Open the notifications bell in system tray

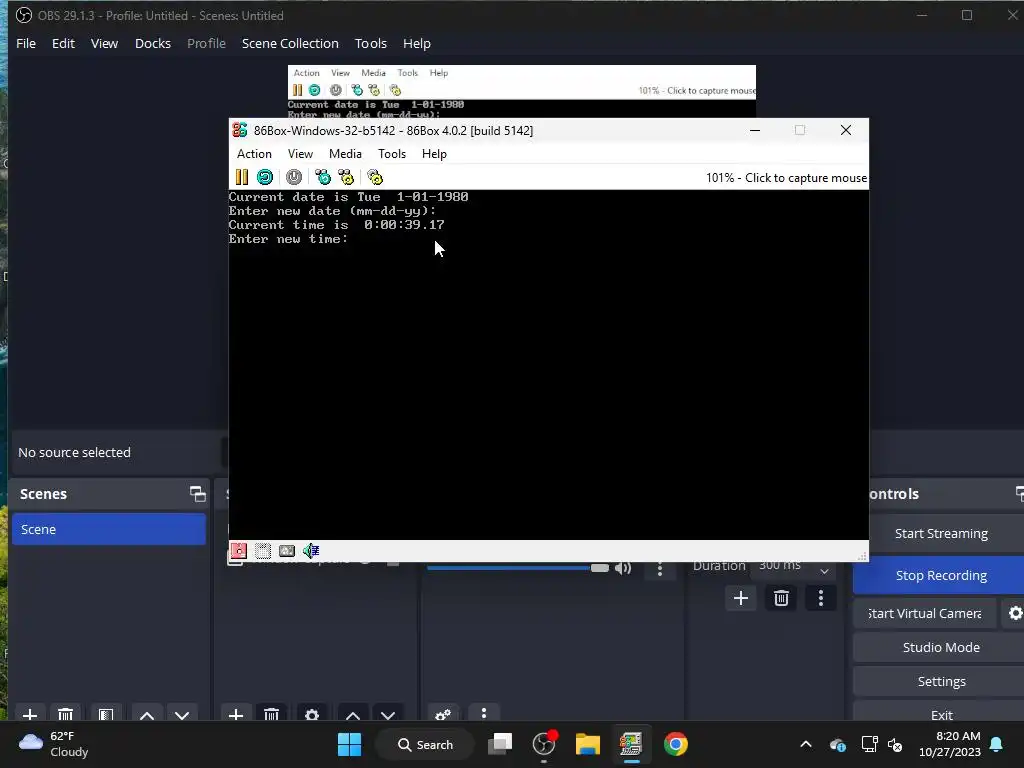tap(997, 744)
